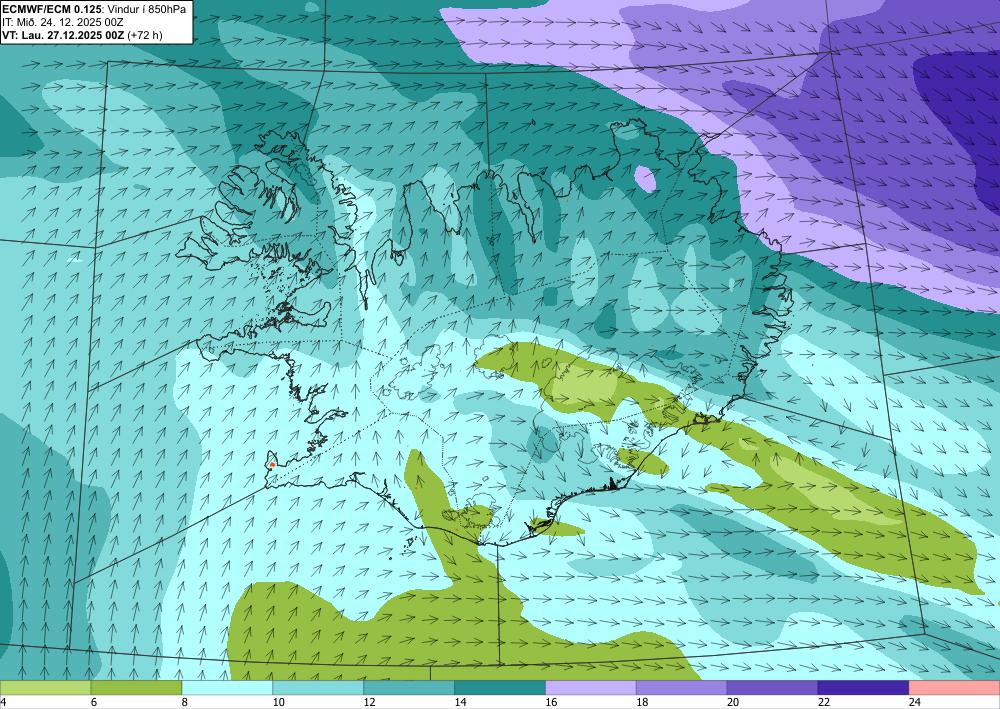The height and width of the screenshot is (709, 1000).
Task: Click the legend value label '24'
Action: tap(915, 703)
